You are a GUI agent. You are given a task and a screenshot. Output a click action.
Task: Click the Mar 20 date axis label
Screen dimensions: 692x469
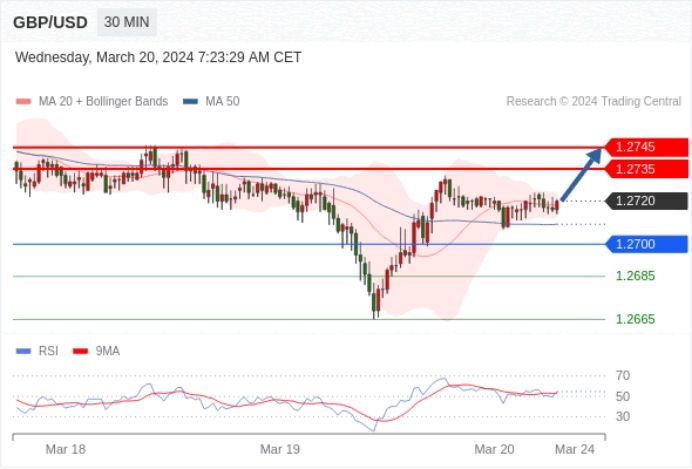coord(494,450)
